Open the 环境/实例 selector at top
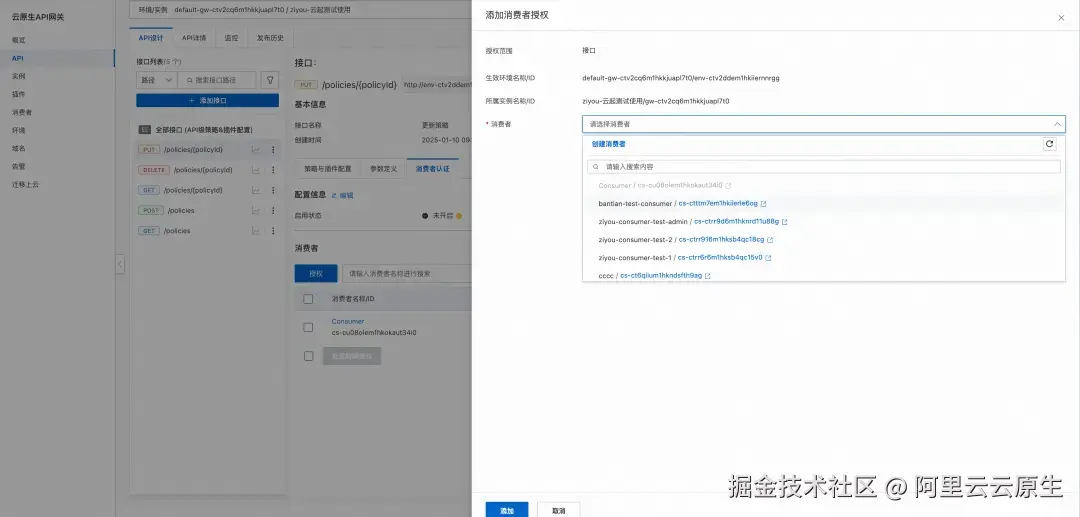 [301, 10]
